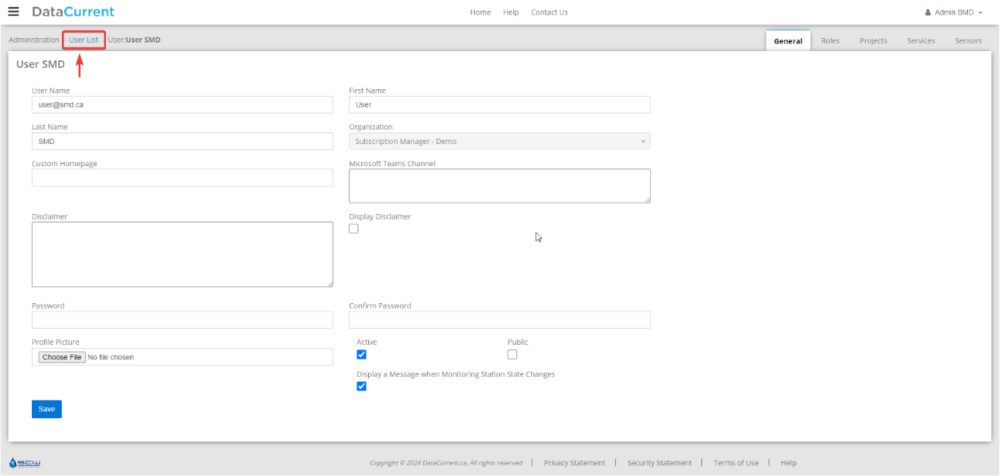This screenshot has width=1000, height=476.
Task: Uncheck the Active checkbox
Action: (x=362, y=354)
